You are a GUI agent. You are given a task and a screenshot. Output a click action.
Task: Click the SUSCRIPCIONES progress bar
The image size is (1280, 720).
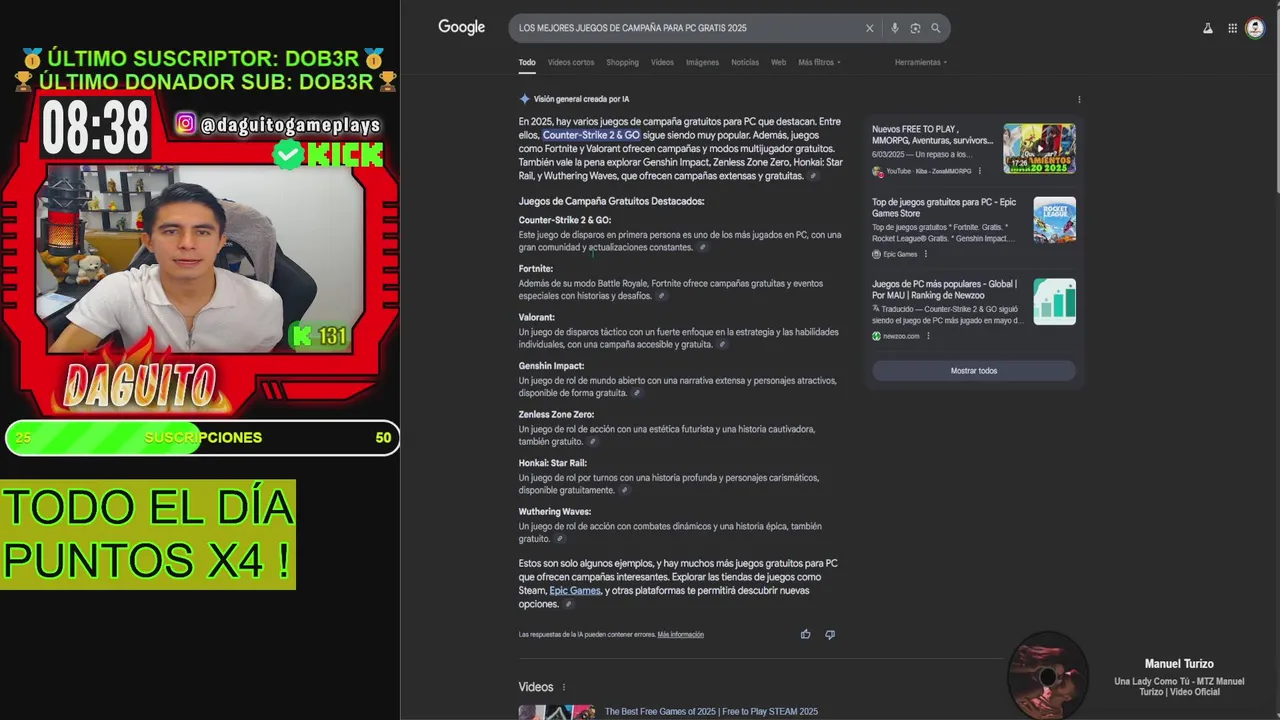tap(203, 438)
